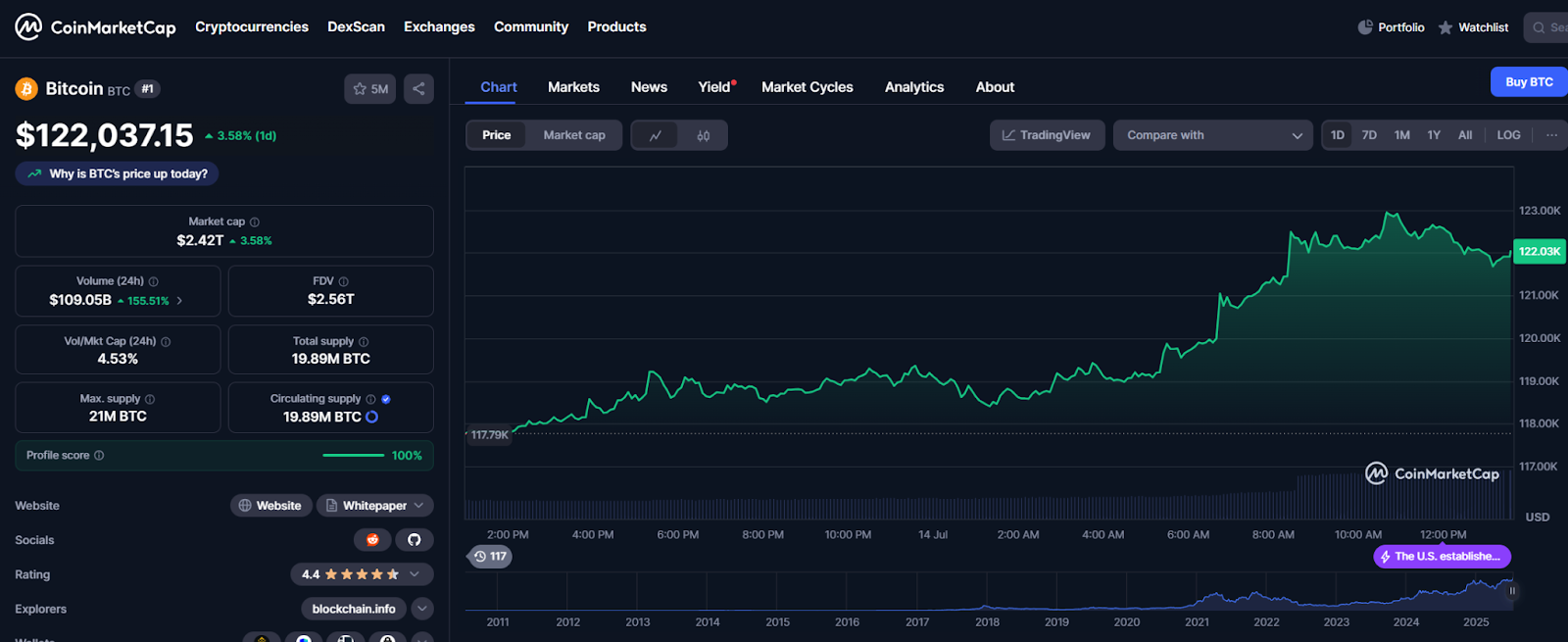
Task: Switch to the News tab
Action: (649, 87)
